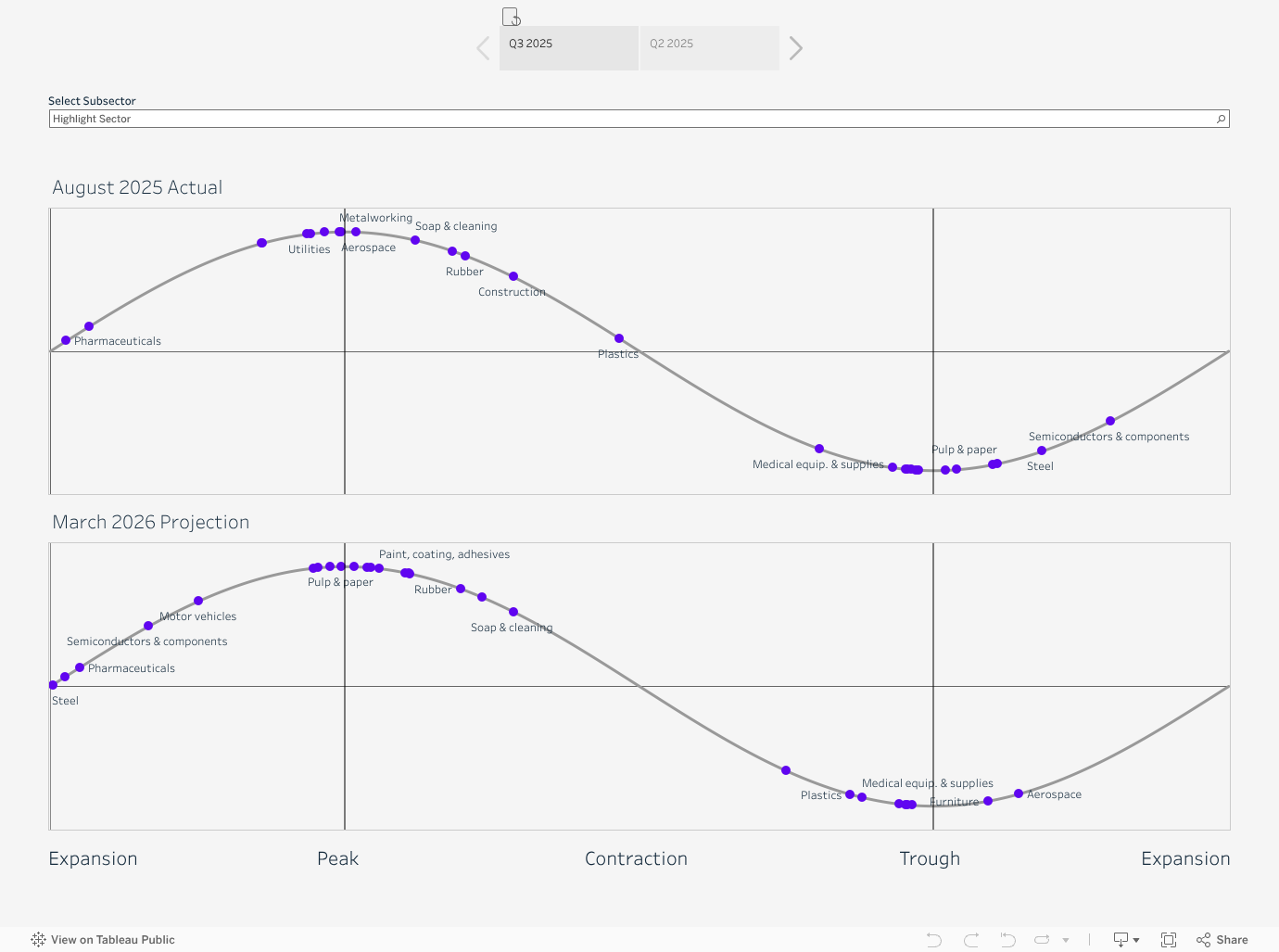Click the Tableau logo icon at bottom left
The width and height of the screenshot is (1279, 952).
[38, 940]
